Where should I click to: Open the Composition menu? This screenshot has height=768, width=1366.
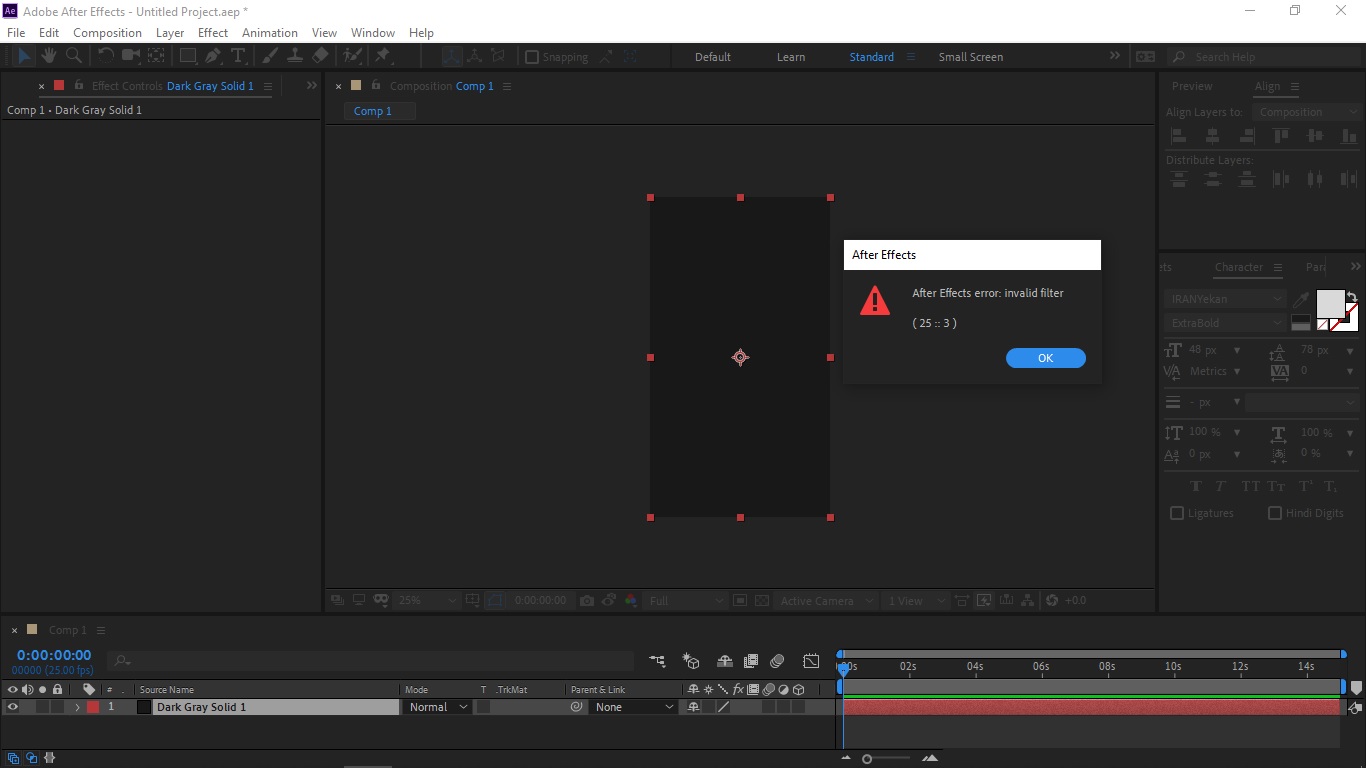107,33
